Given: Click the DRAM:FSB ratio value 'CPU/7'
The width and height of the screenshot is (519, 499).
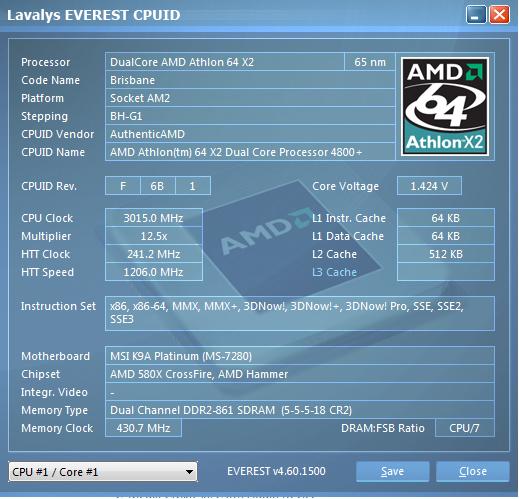Looking at the screenshot, I should pyautogui.click(x=465, y=428).
